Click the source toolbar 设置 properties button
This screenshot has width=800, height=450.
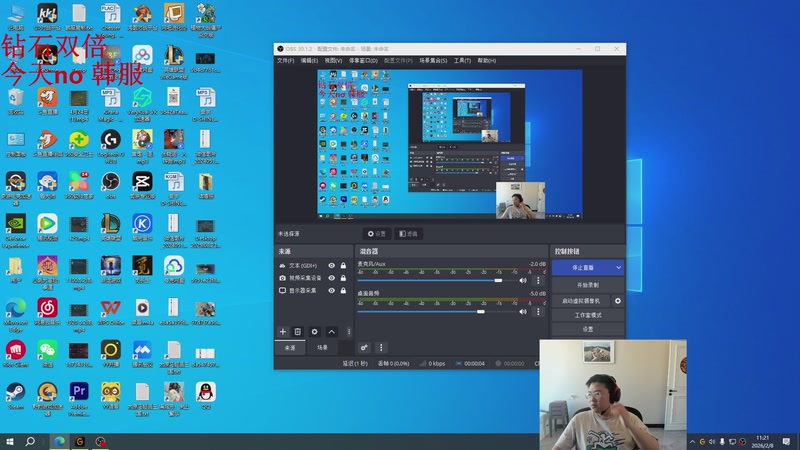(377, 234)
